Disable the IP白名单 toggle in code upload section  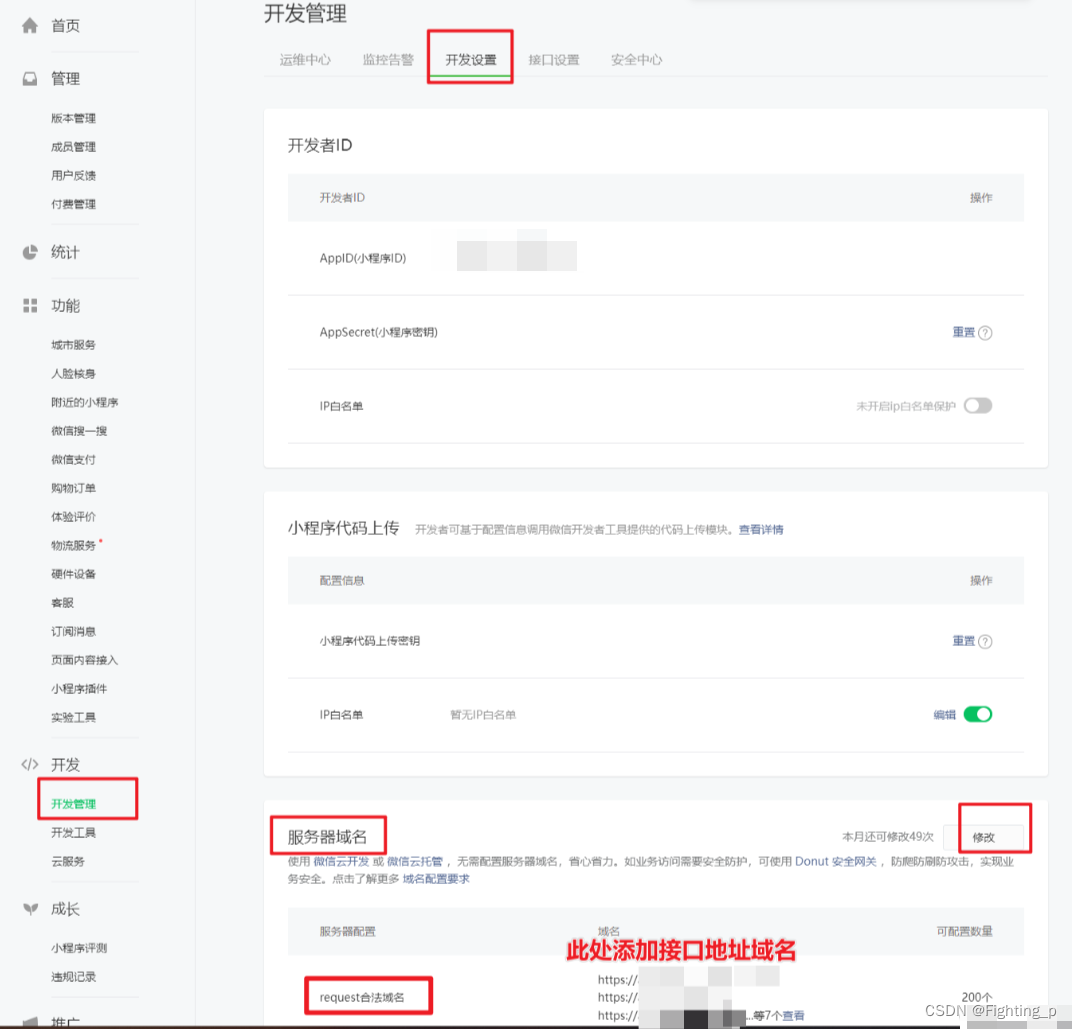[978, 714]
